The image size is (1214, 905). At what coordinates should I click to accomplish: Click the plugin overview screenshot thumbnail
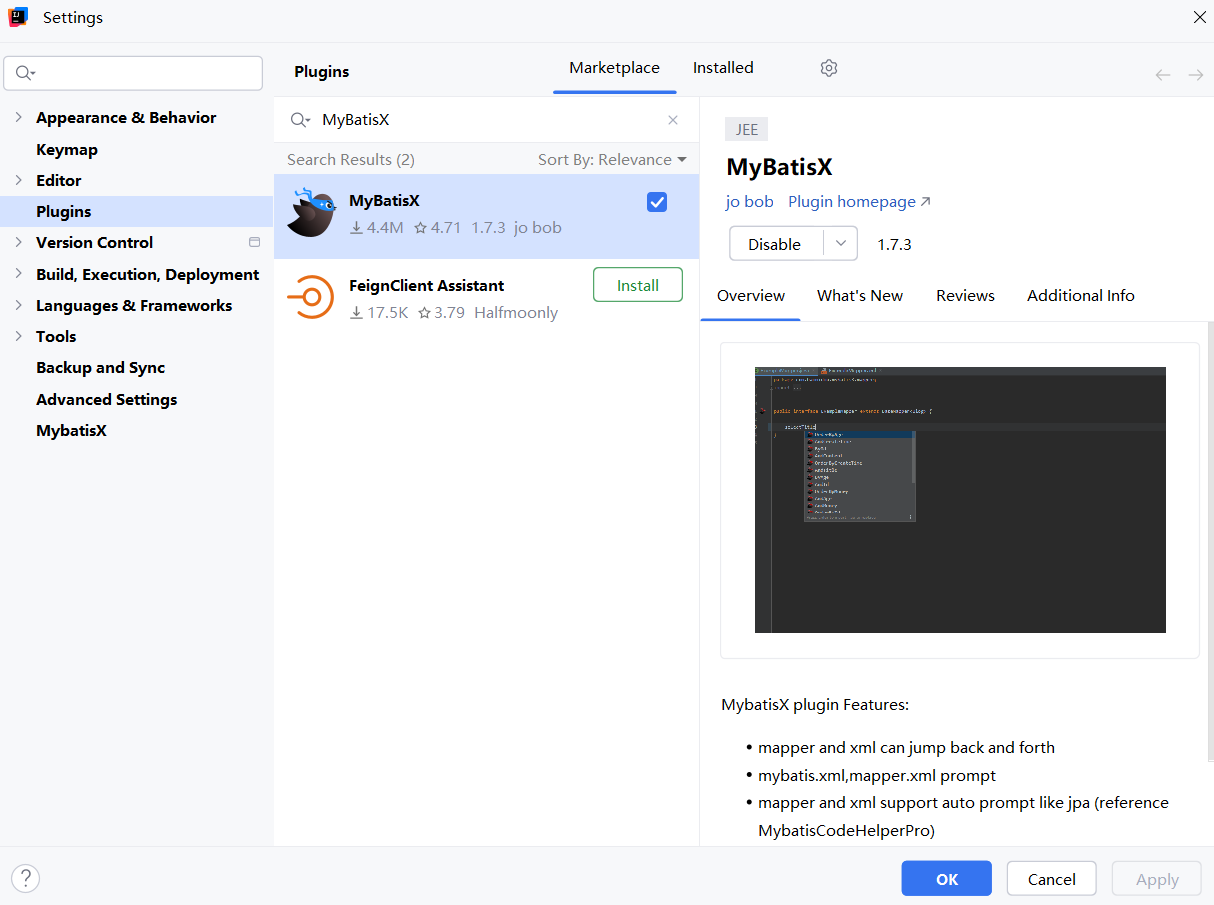coord(960,500)
